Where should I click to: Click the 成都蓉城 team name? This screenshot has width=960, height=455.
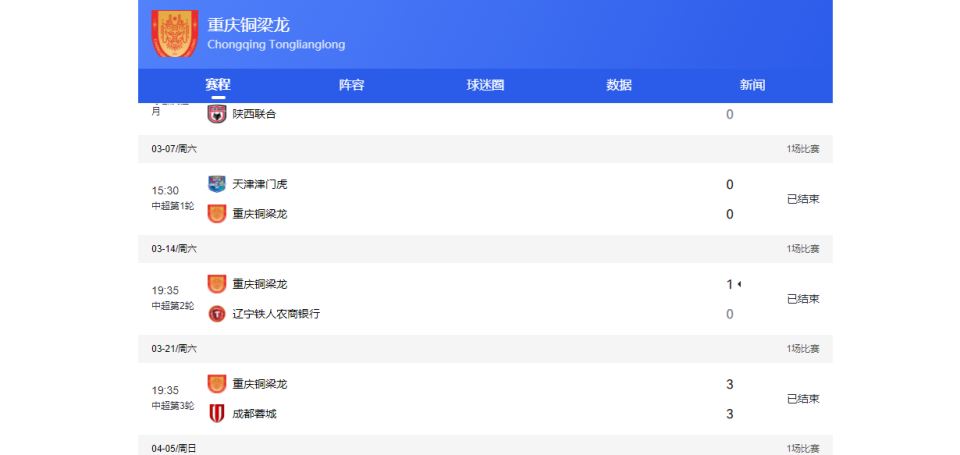[254, 414]
